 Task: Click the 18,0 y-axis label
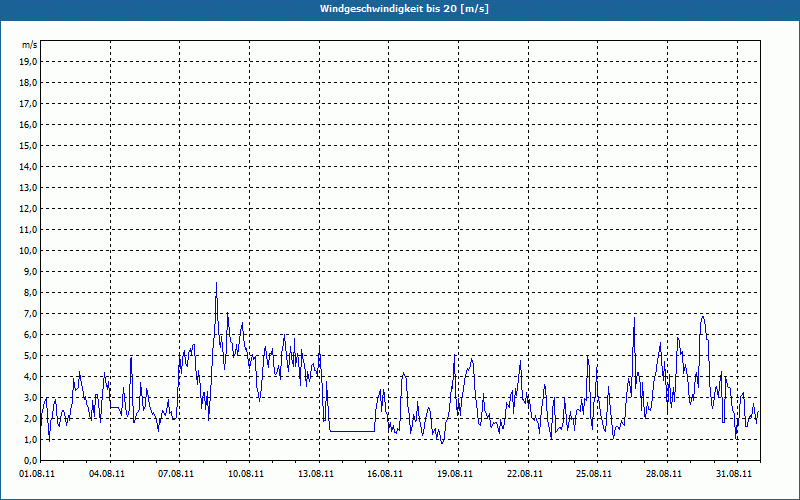tap(28, 83)
